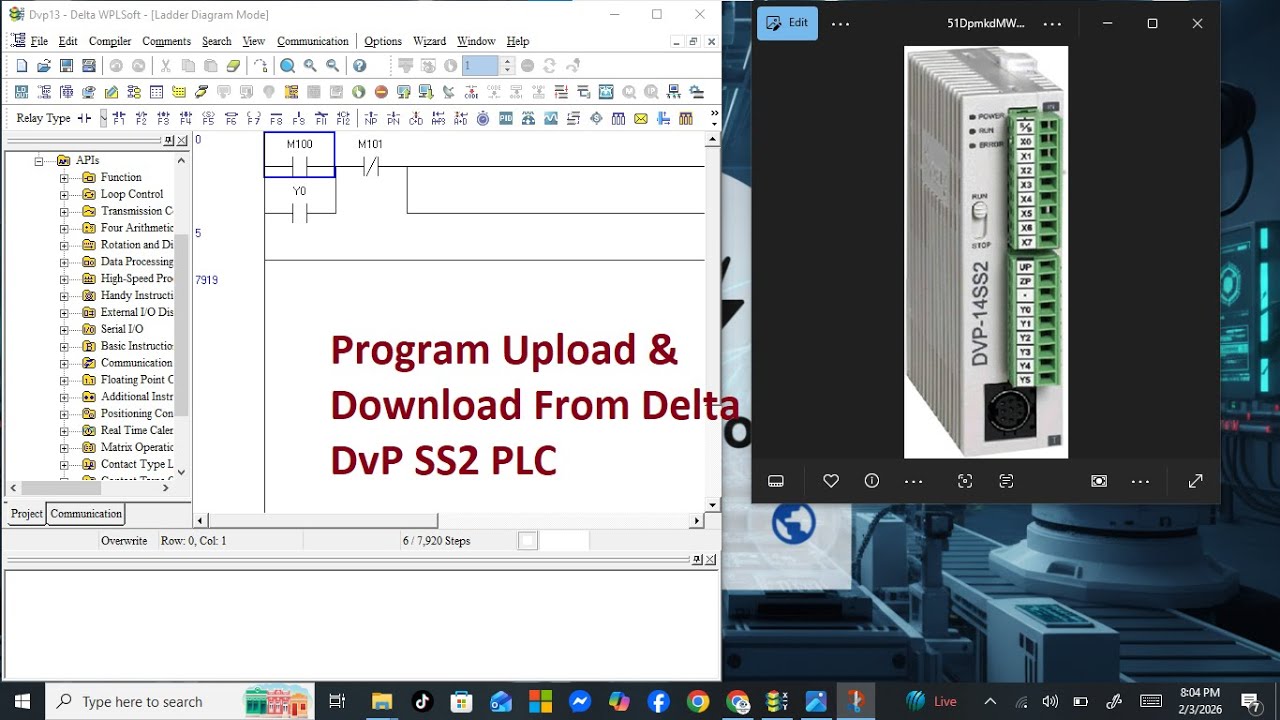Click the taskbar search box
The height and width of the screenshot is (720, 1280).
pyautogui.click(x=180, y=701)
